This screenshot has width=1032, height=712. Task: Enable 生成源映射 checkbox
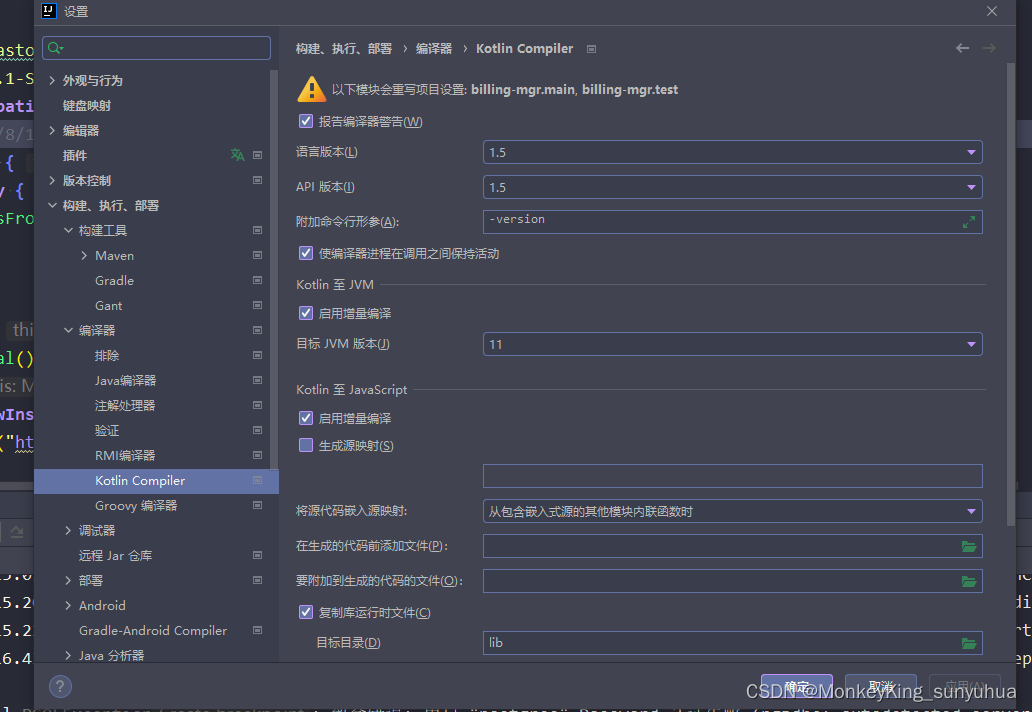(x=305, y=444)
